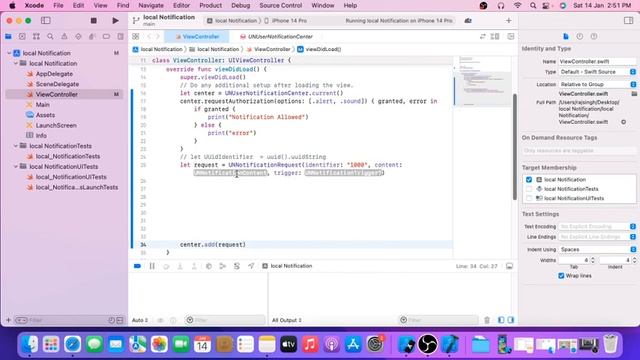Clear console with trash icon

coord(487,320)
